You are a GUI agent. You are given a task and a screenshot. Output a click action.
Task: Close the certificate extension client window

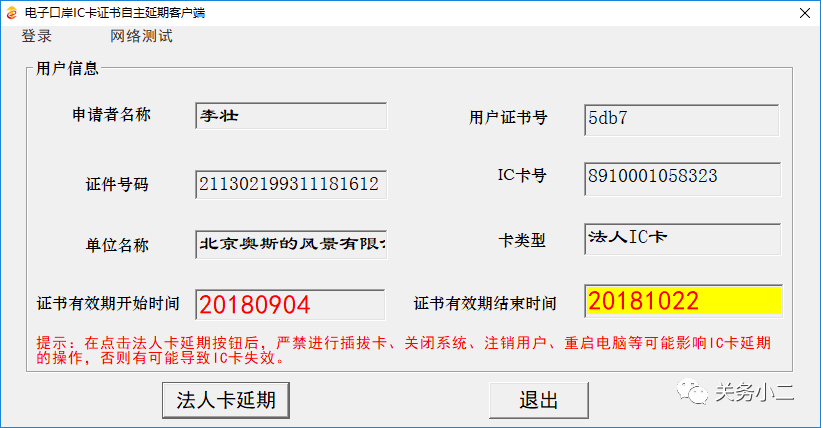click(805, 13)
